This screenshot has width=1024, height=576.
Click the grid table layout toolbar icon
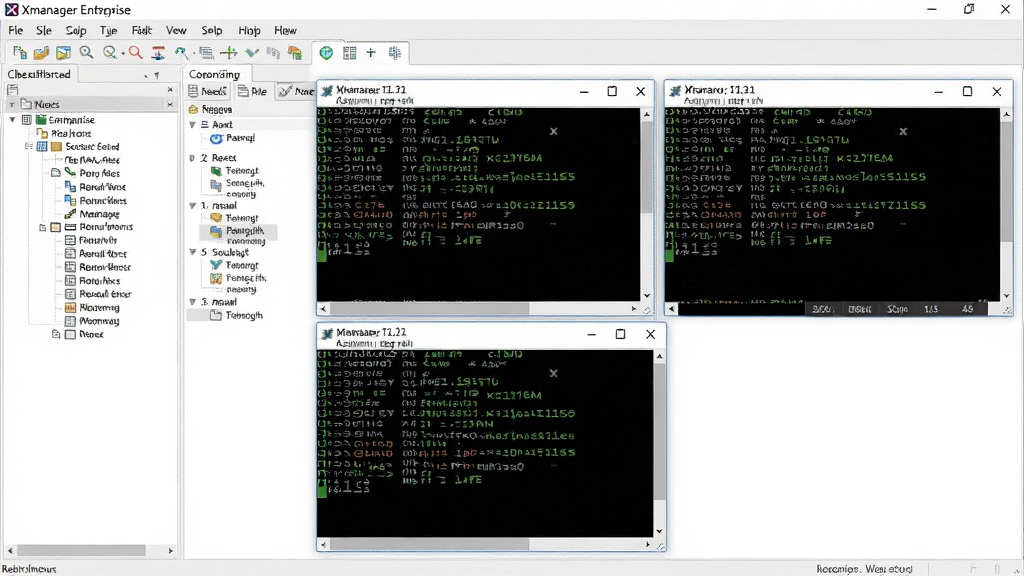[350, 53]
